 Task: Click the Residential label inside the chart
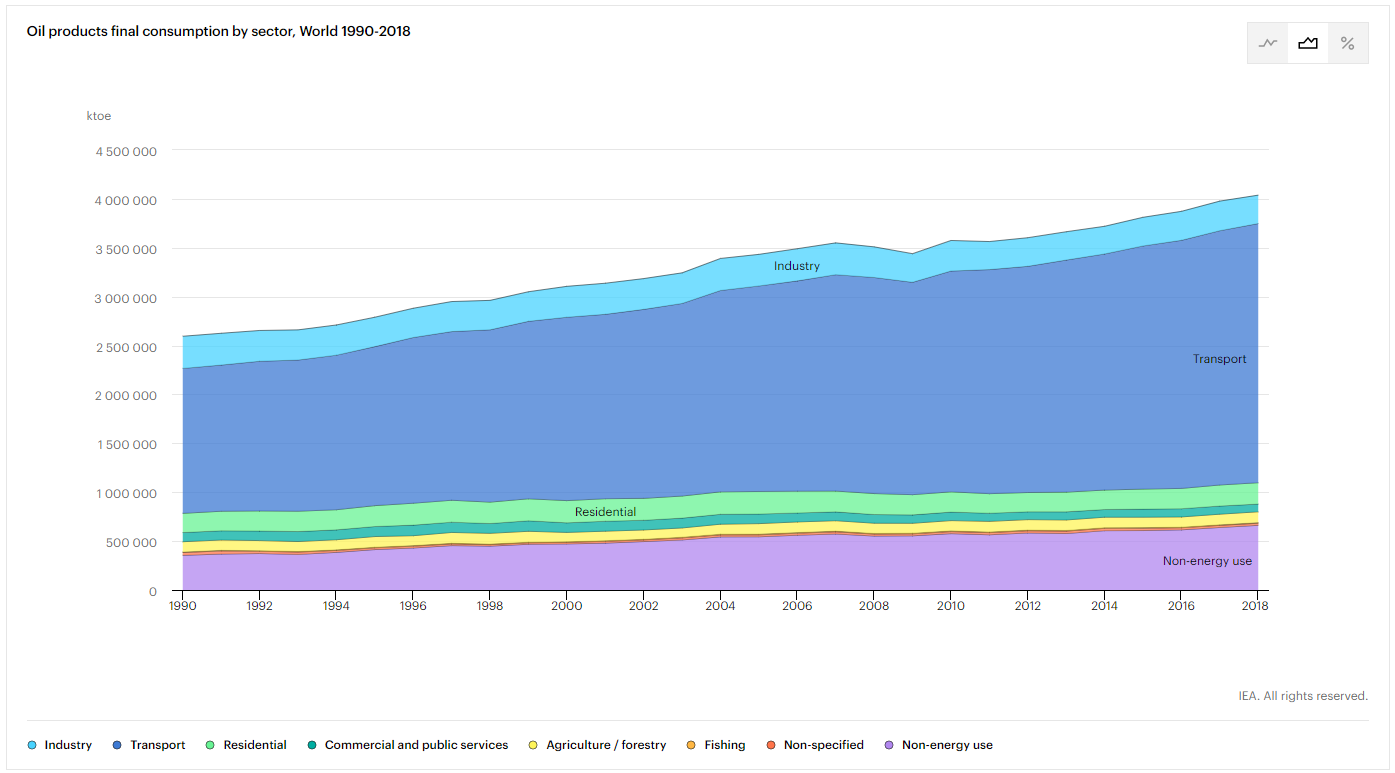tap(605, 512)
